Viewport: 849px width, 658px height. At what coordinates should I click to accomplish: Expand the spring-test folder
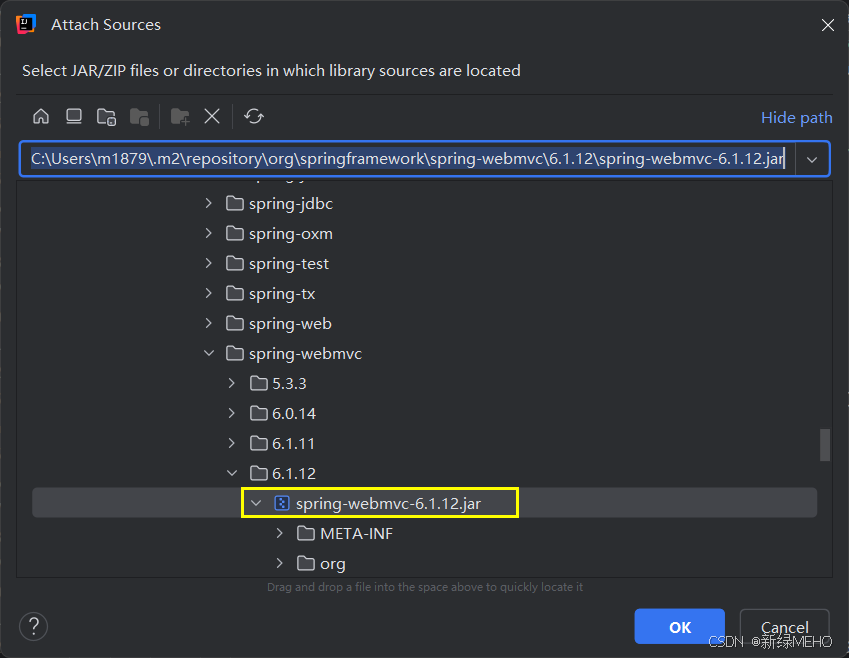tap(209, 263)
